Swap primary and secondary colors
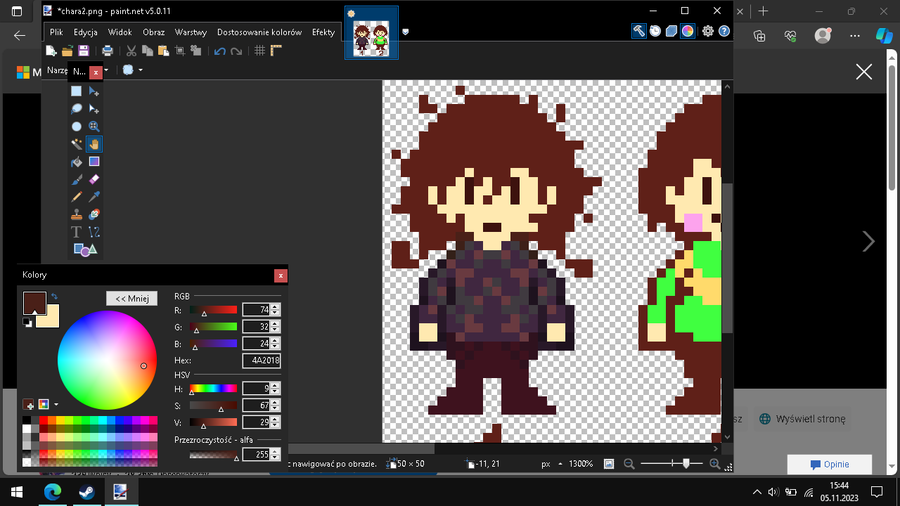The height and width of the screenshot is (506, 900). pyautogui.click(x=54, y=297)
